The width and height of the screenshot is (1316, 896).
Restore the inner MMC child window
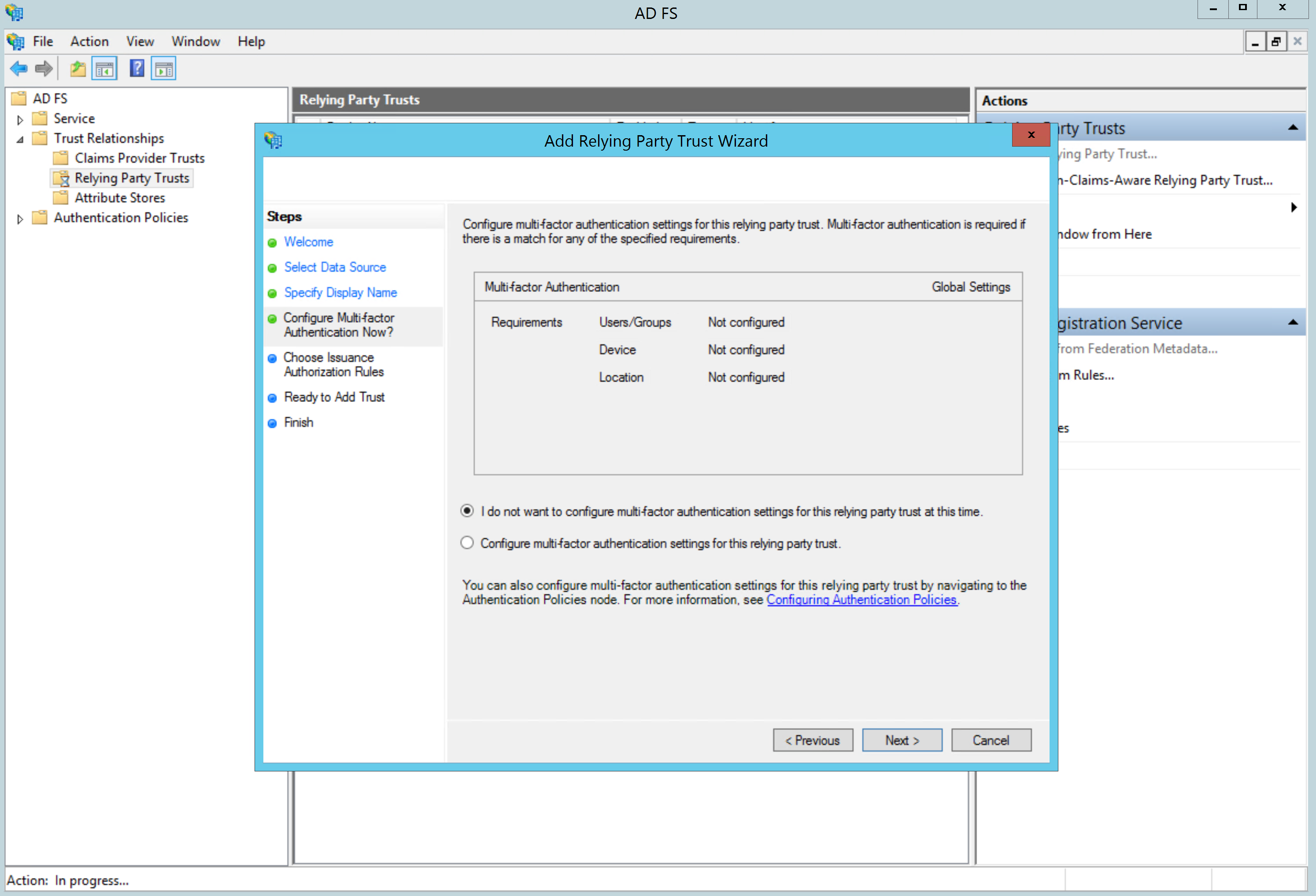(1276, 41)
